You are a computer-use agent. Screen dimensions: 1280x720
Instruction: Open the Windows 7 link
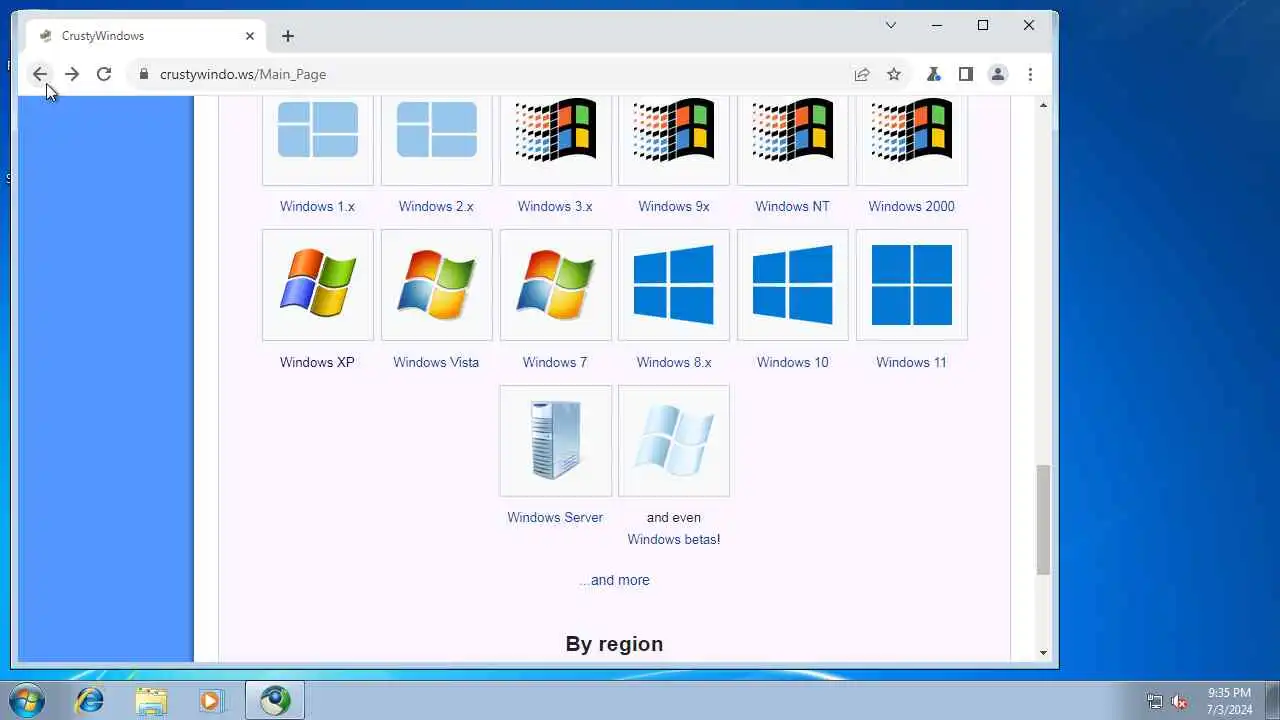point(555,362)
